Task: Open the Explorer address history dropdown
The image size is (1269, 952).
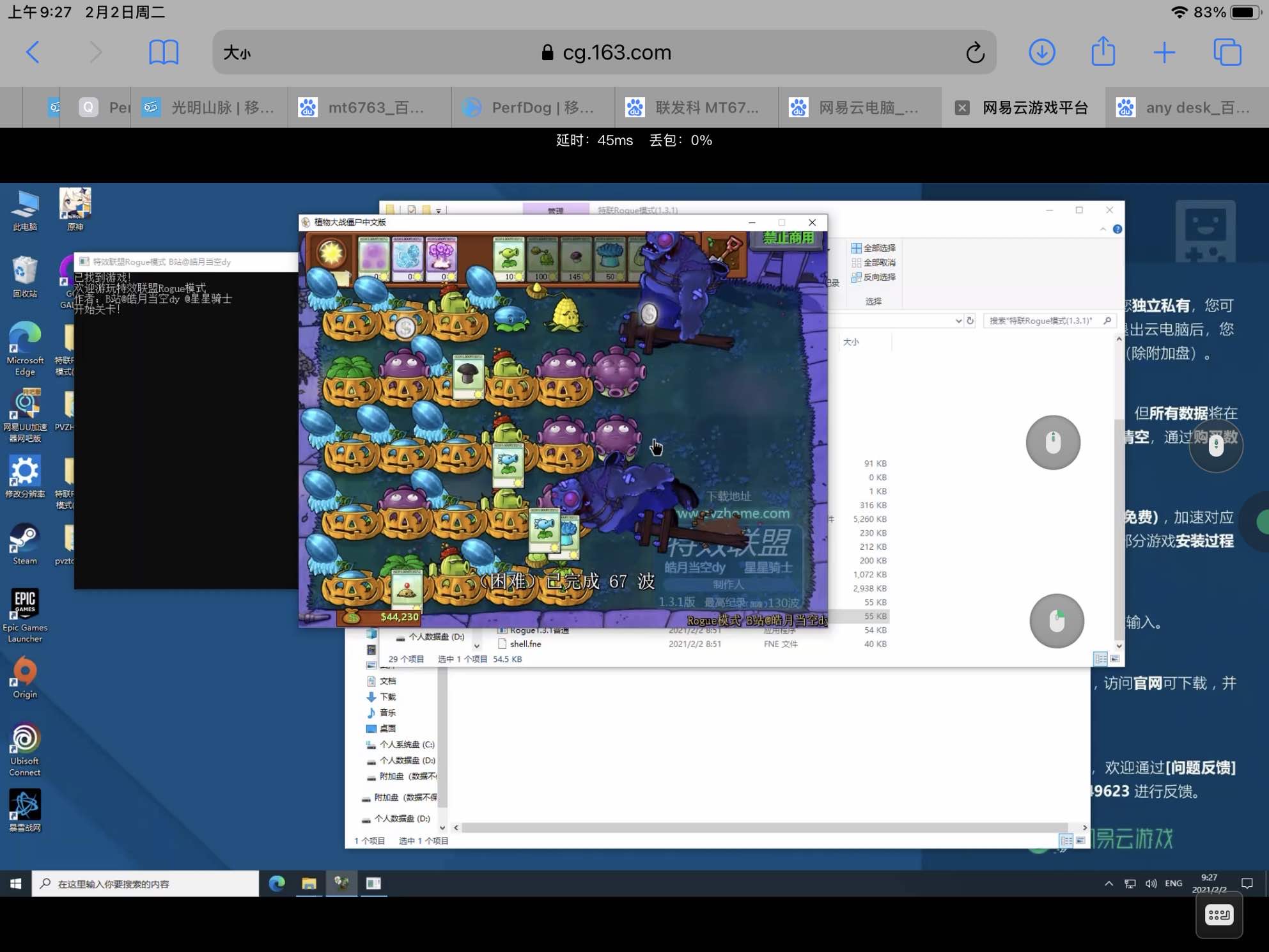Action: (958, 321)
